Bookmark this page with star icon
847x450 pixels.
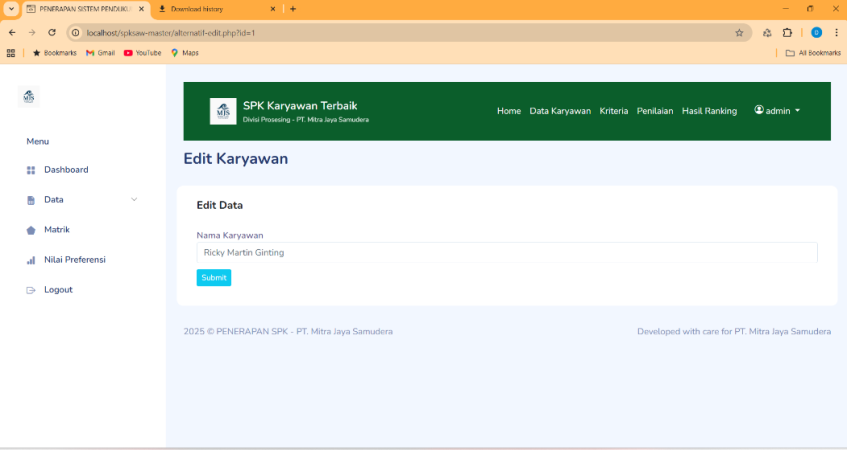[739, 32]
